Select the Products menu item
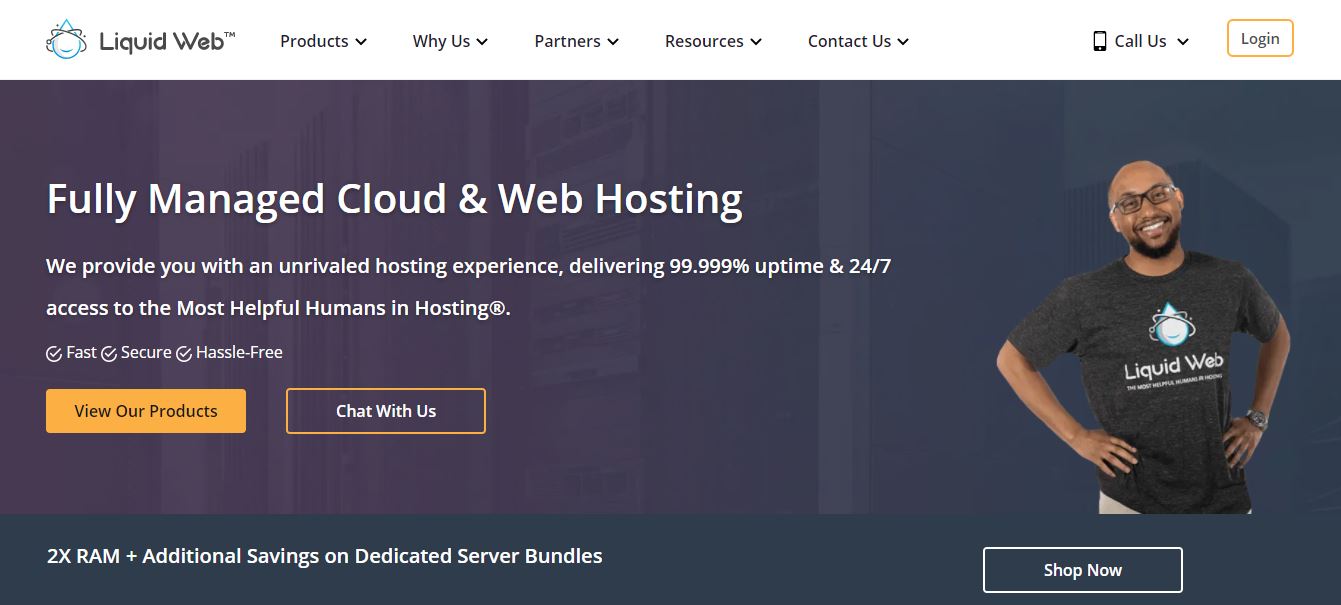Screen dimensions: 1341x605 313,41
